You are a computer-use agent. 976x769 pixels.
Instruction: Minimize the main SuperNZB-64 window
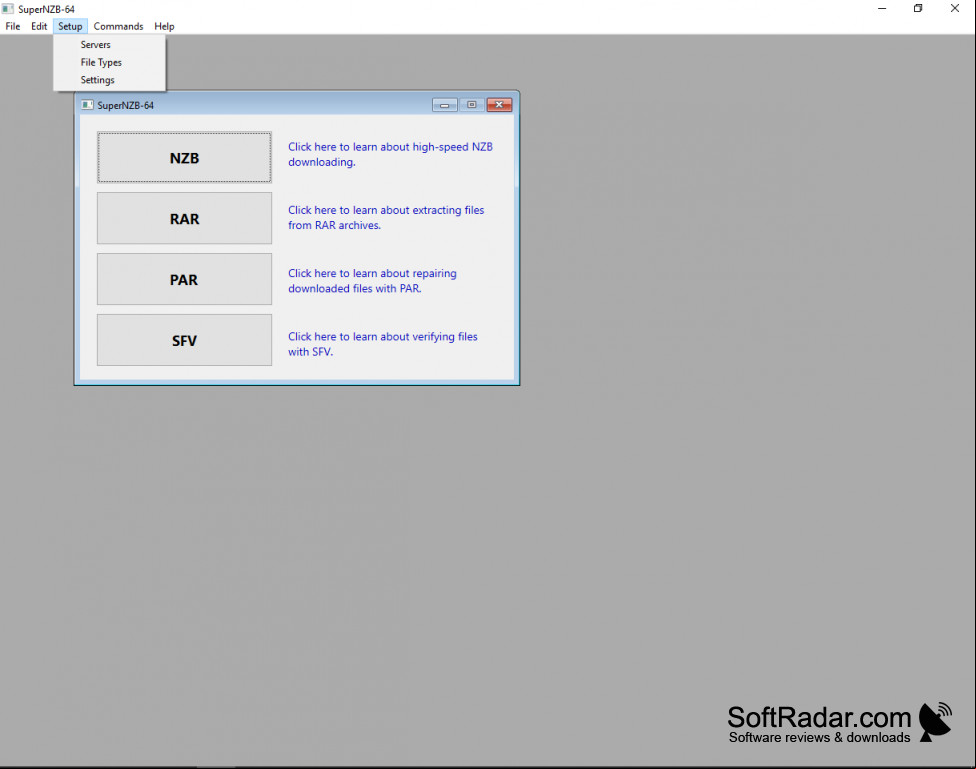[882, 9]
